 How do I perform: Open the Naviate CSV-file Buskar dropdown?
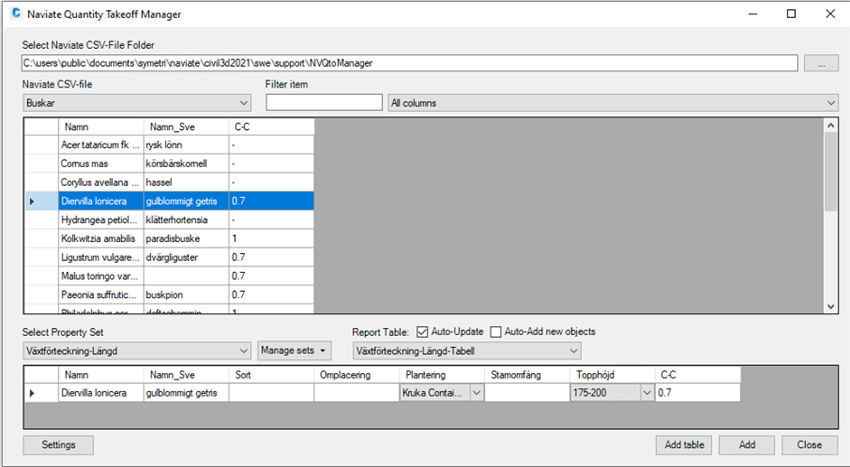tap(137, 103)
